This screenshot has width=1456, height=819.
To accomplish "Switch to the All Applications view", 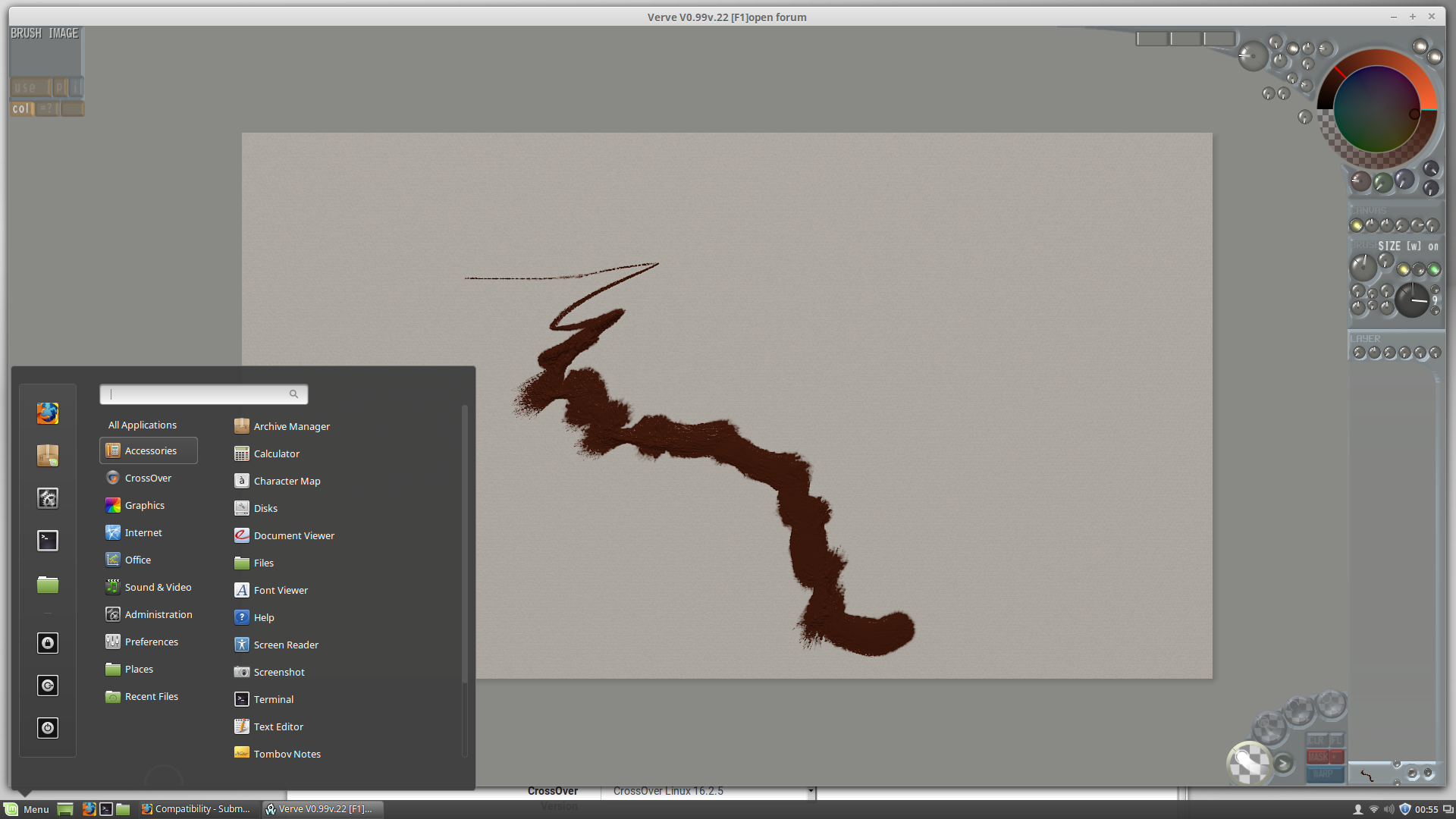I will coord(142,425).
